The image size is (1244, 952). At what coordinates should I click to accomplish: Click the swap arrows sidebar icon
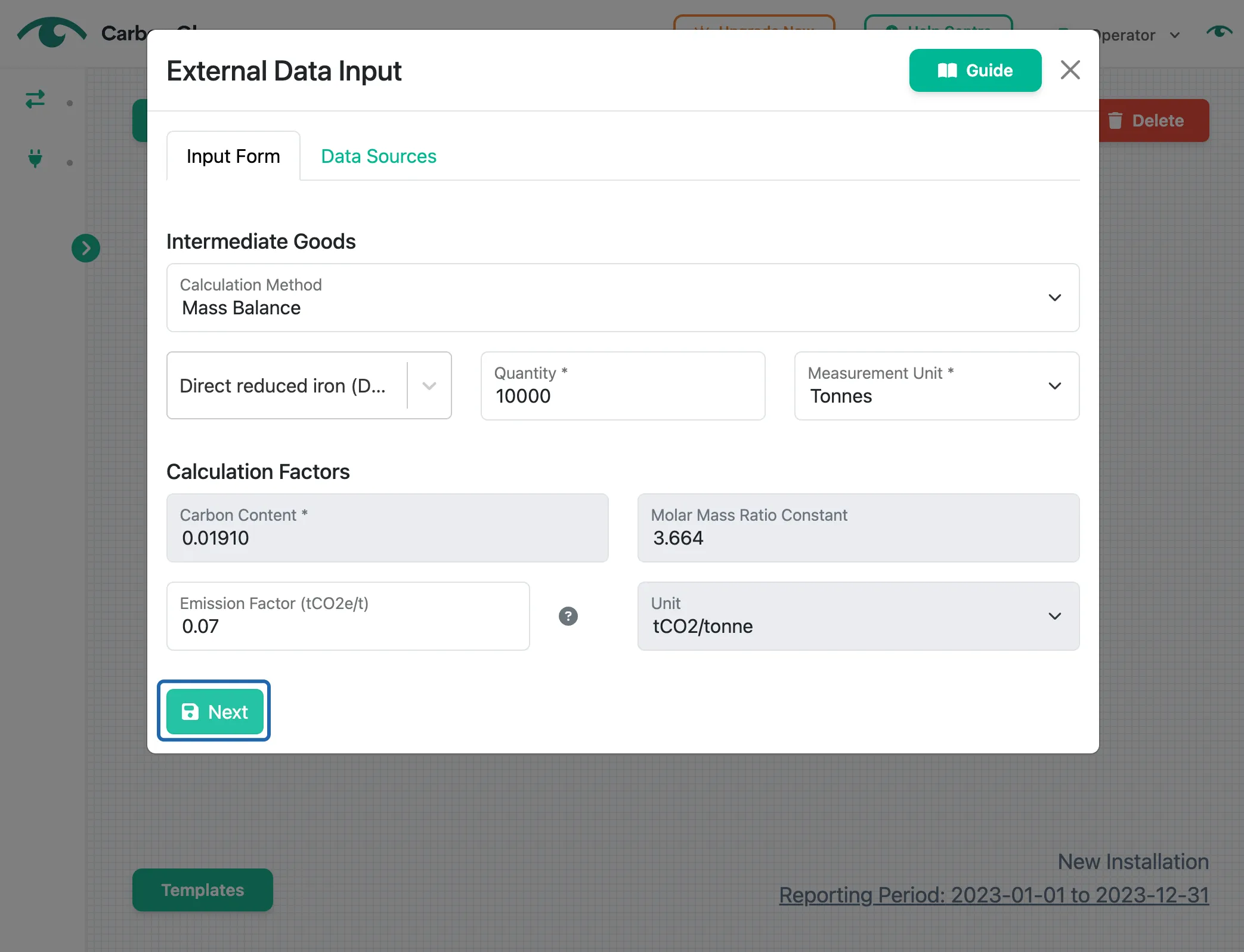(35, 99)
